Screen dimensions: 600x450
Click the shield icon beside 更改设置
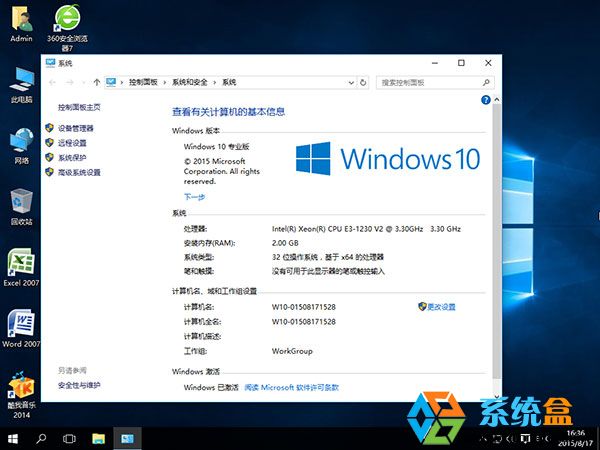[422, 307]
